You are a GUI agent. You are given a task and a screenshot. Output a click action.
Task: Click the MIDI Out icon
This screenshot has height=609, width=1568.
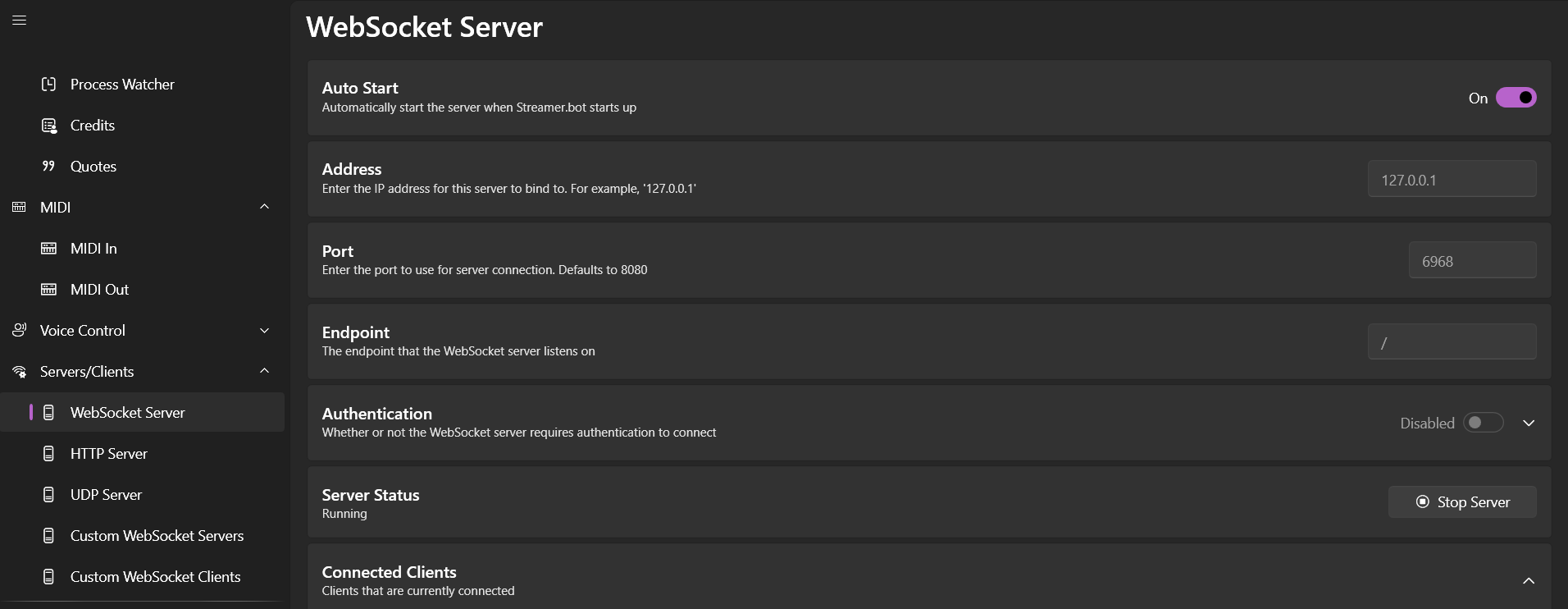point(49,290)
